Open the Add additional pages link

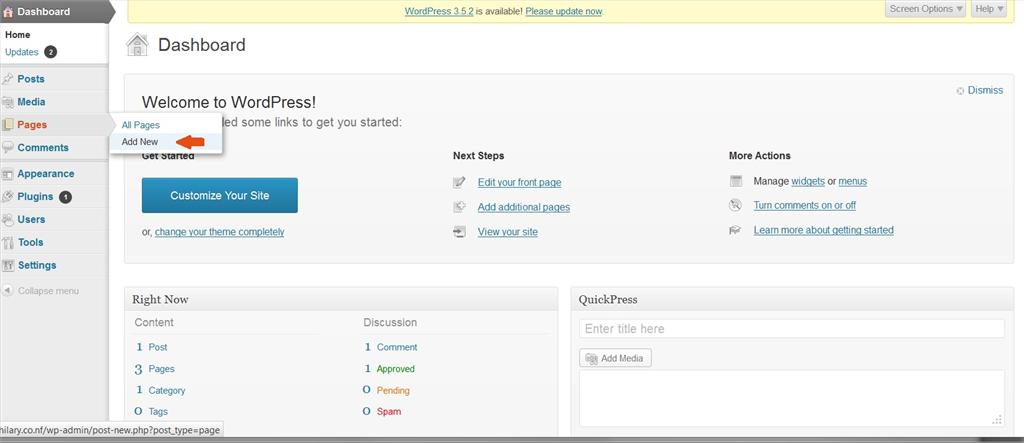point(524,207)
